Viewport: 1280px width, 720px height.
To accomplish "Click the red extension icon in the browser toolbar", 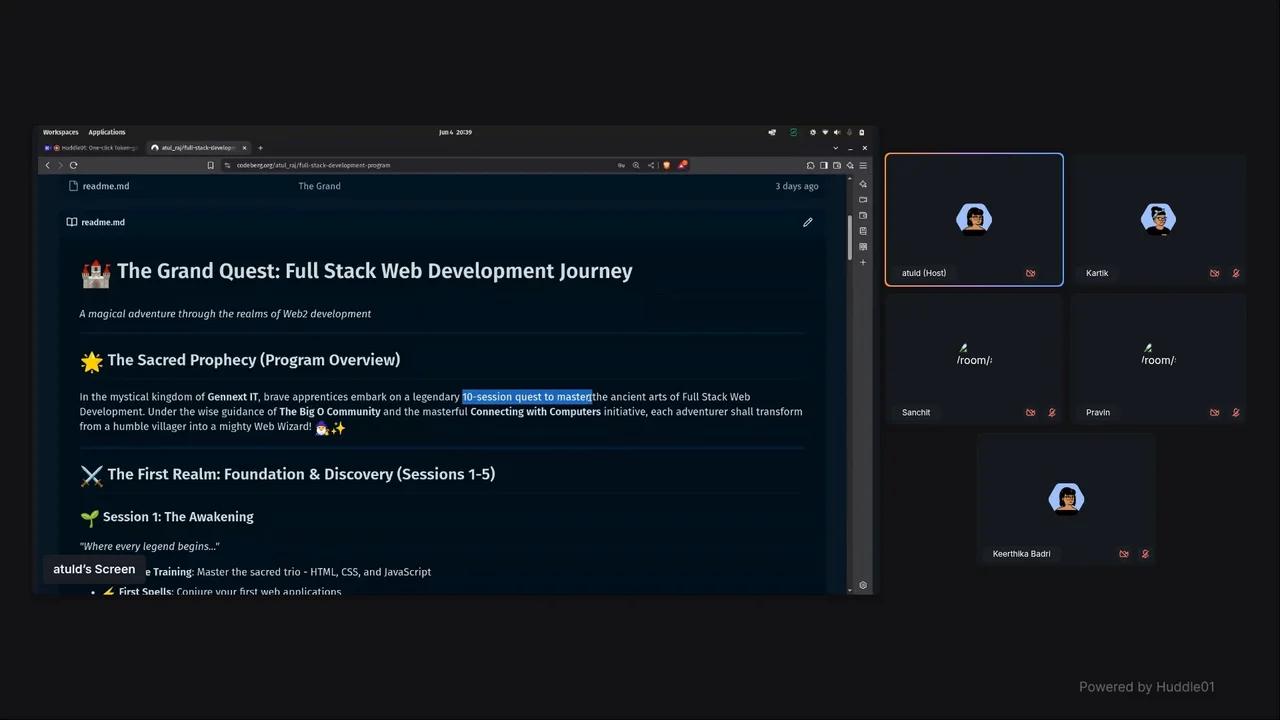I will pos(683,165).
